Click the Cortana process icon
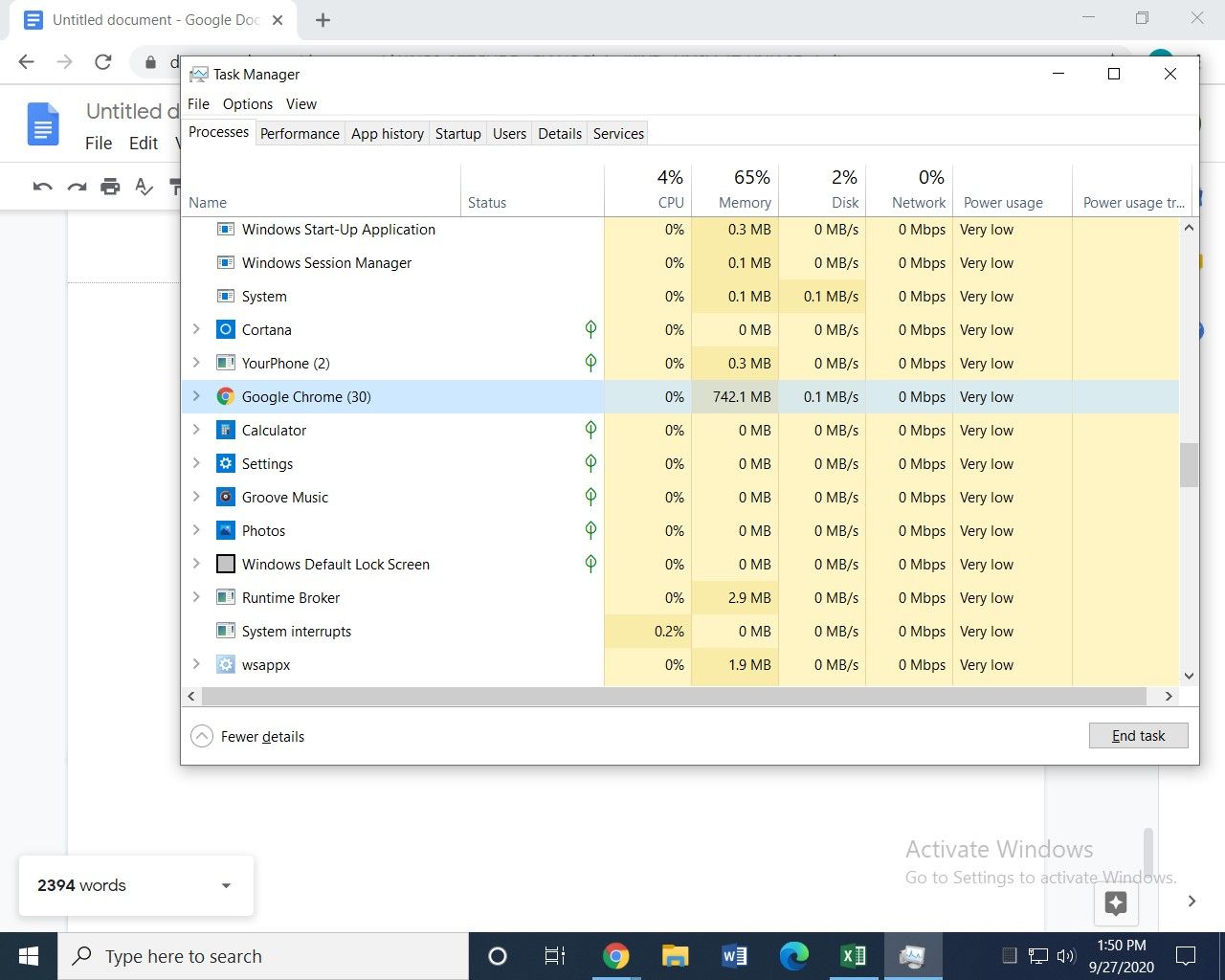Viewport: 1225px width, 980px height. 226,329
